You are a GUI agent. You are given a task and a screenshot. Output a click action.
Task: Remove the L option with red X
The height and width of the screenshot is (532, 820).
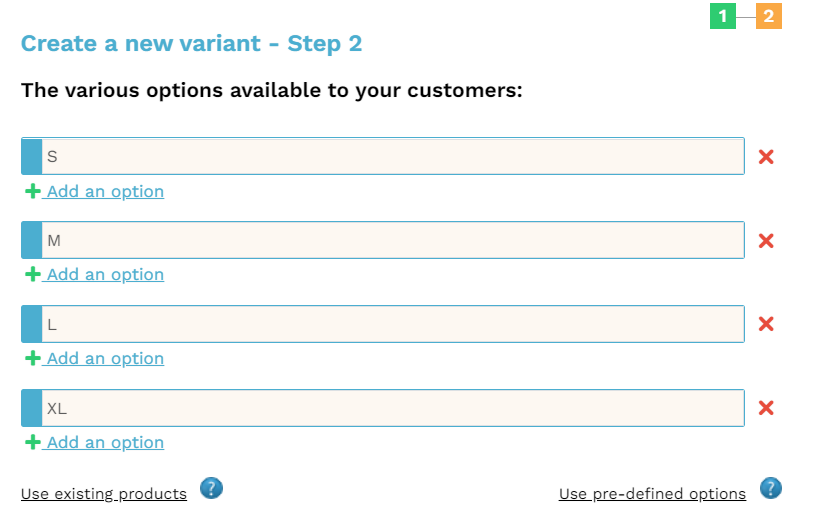tap(766, 324)
